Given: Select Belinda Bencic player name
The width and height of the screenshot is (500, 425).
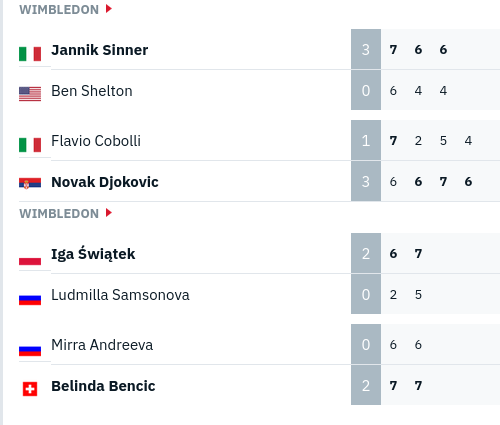Looking at the screenshot, I should tap(103, 386).
